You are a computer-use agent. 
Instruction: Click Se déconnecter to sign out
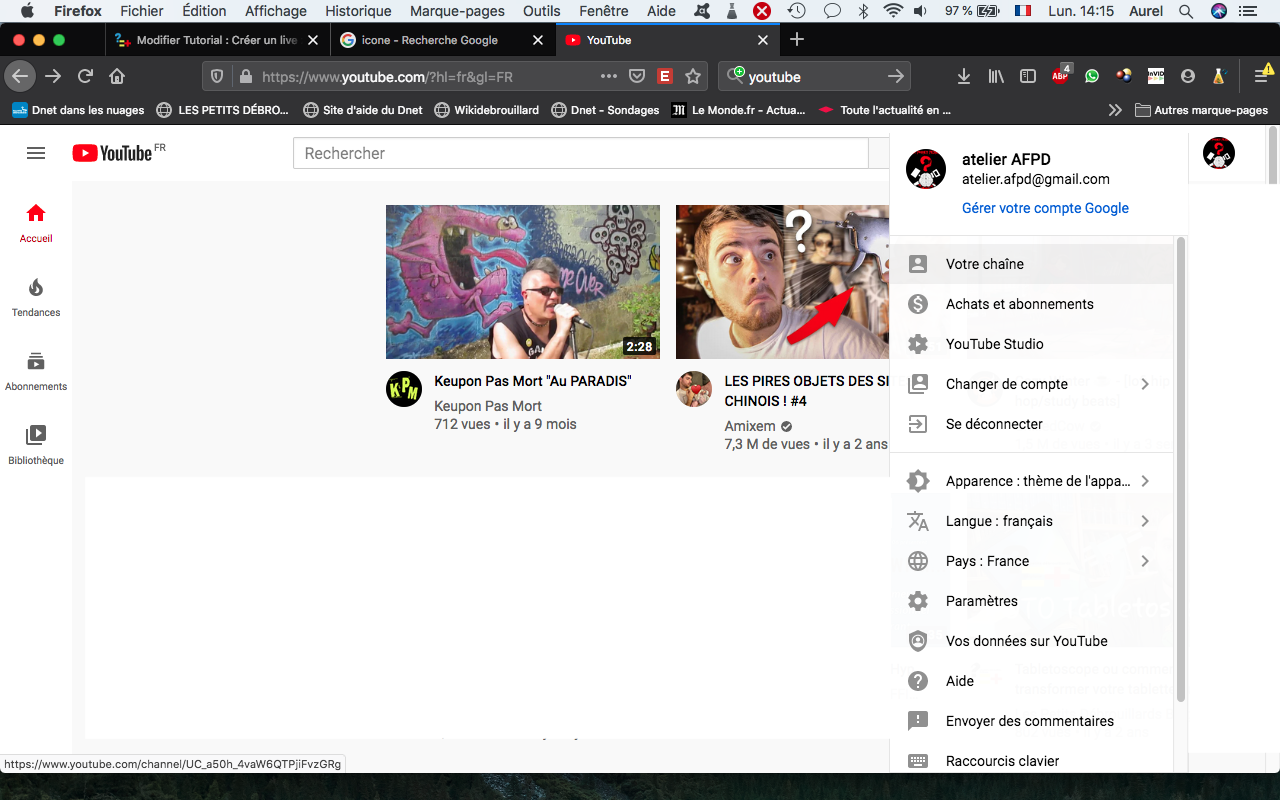994,424
